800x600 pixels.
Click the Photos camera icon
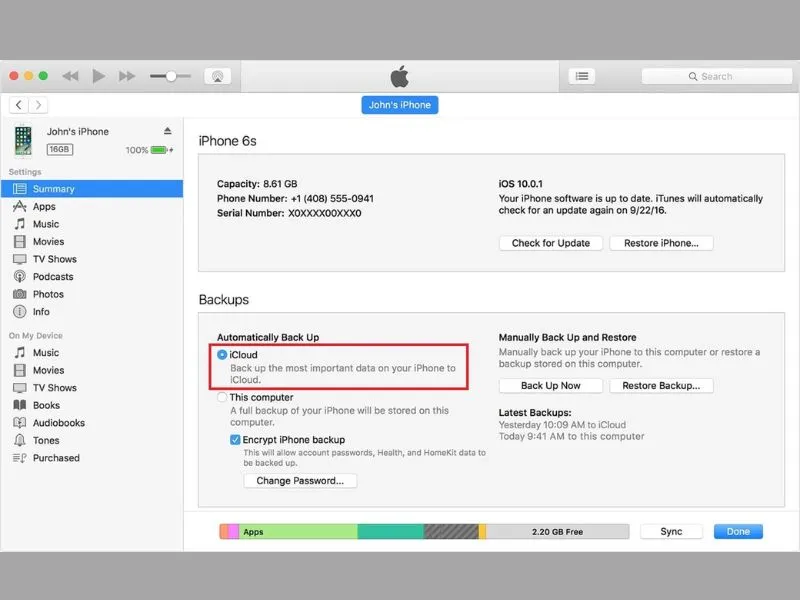point(19,294)
